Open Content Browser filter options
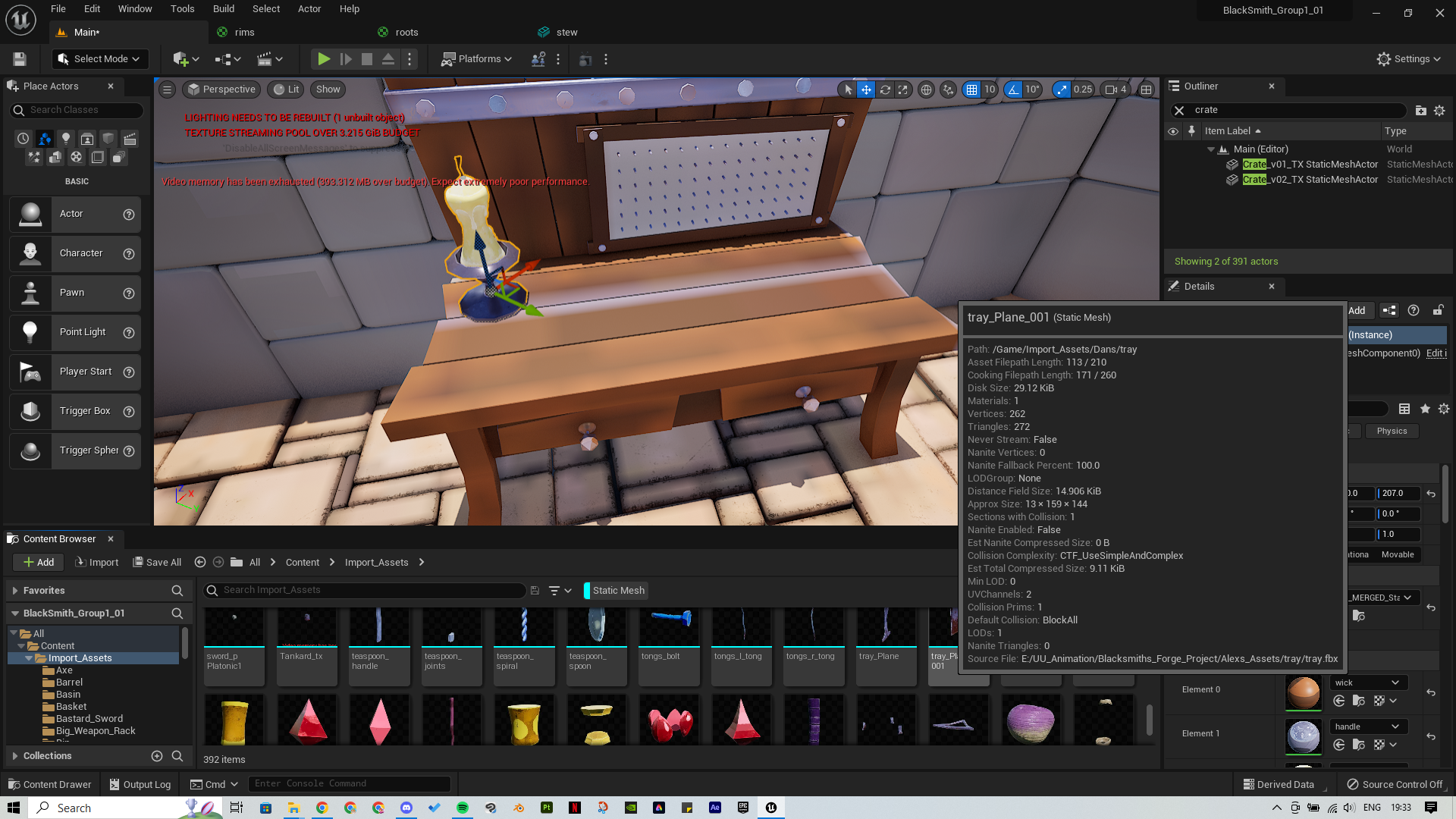The height and width of the screenshot is (819, 1456). pos(560,591)
